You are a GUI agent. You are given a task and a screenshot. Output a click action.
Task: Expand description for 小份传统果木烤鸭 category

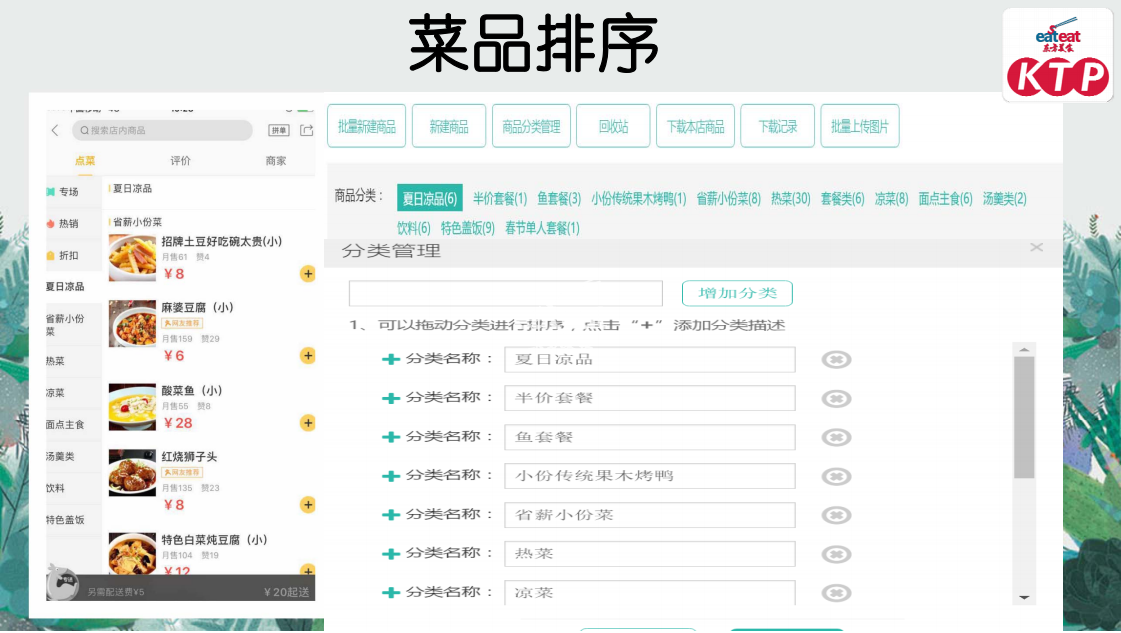coord(391,476)
